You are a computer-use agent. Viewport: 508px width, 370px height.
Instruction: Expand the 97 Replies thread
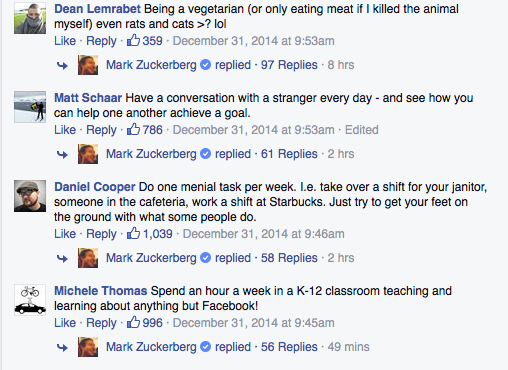289,65
